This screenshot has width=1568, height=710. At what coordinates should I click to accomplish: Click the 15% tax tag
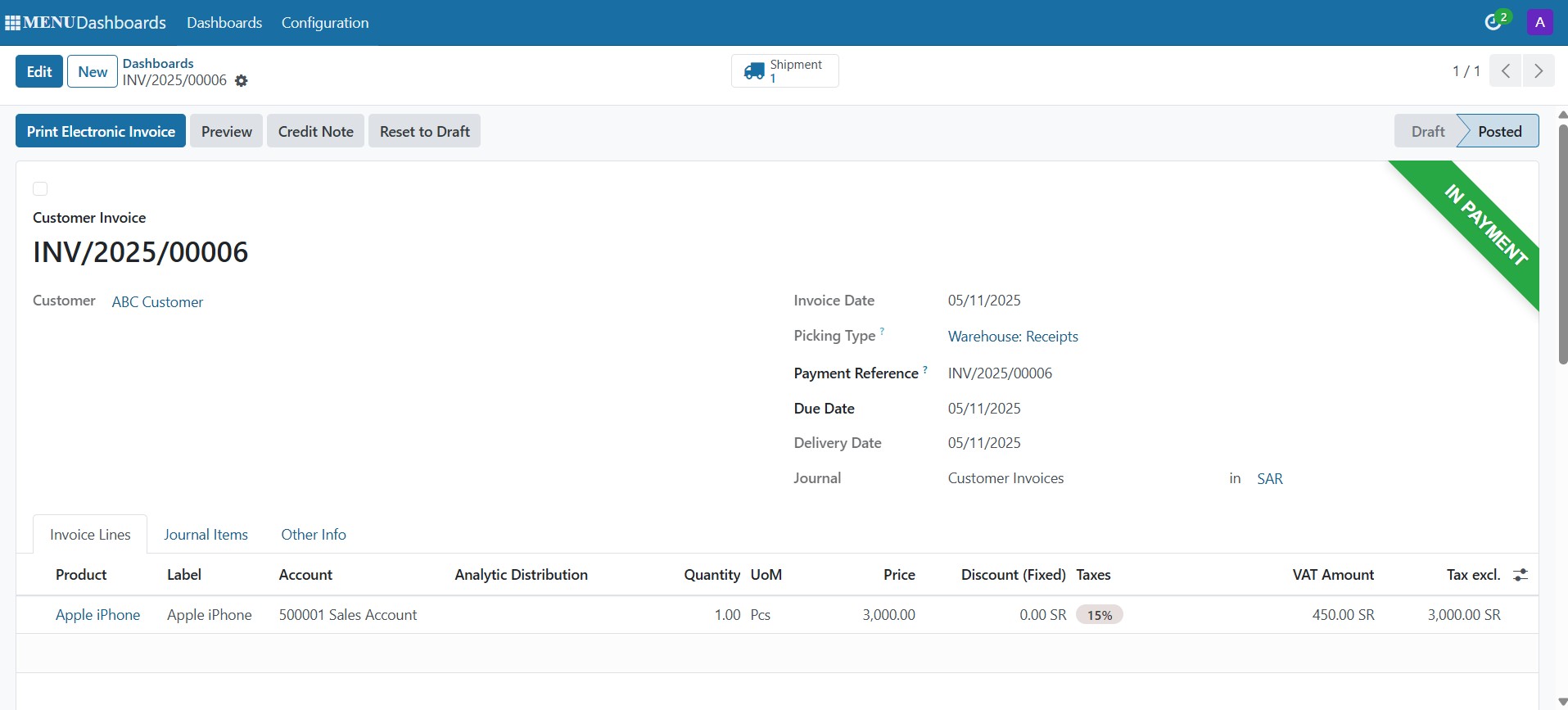tap(1099, 615)
